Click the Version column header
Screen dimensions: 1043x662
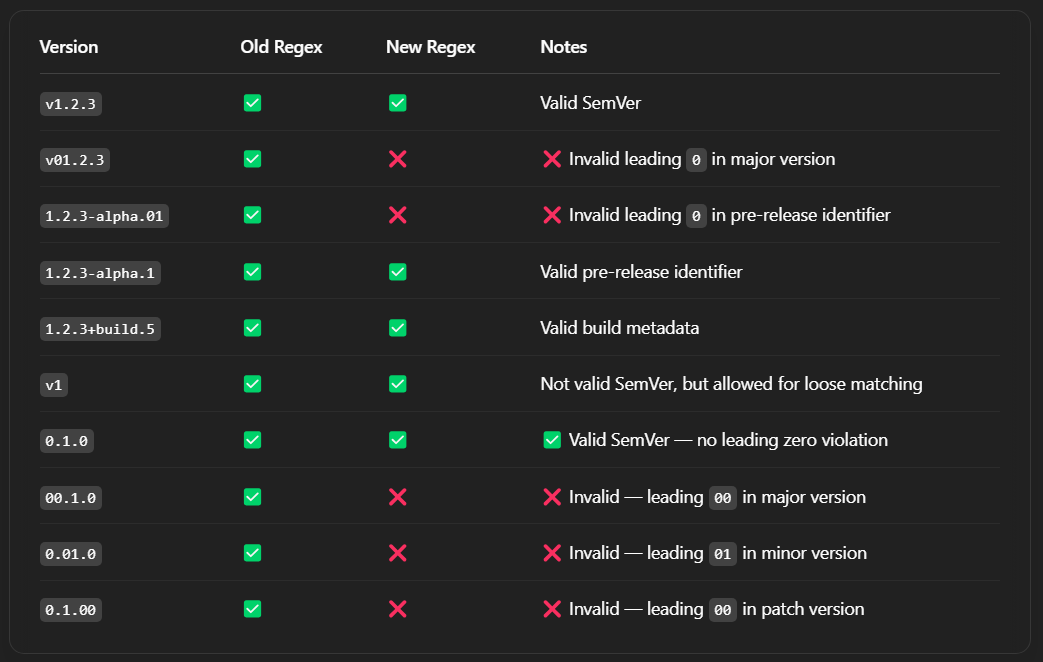[x=69, y=47]
